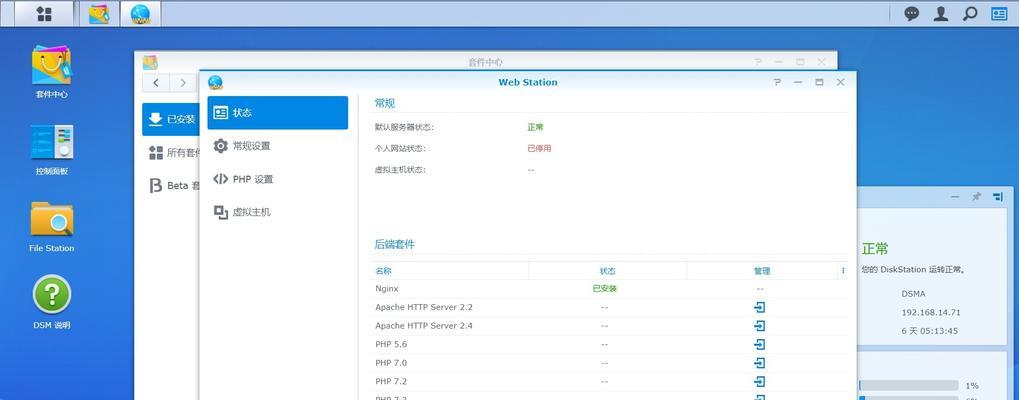Click the 192.168.14.71 IP address in the widget
Viewport: 1019px width, 400px height.
point(931,312)
